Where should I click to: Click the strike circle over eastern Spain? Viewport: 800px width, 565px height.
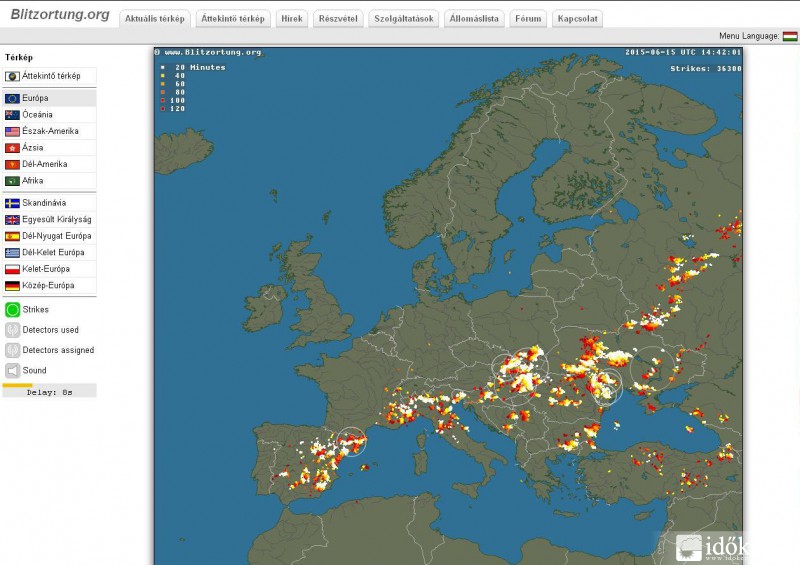coord(352,441)
